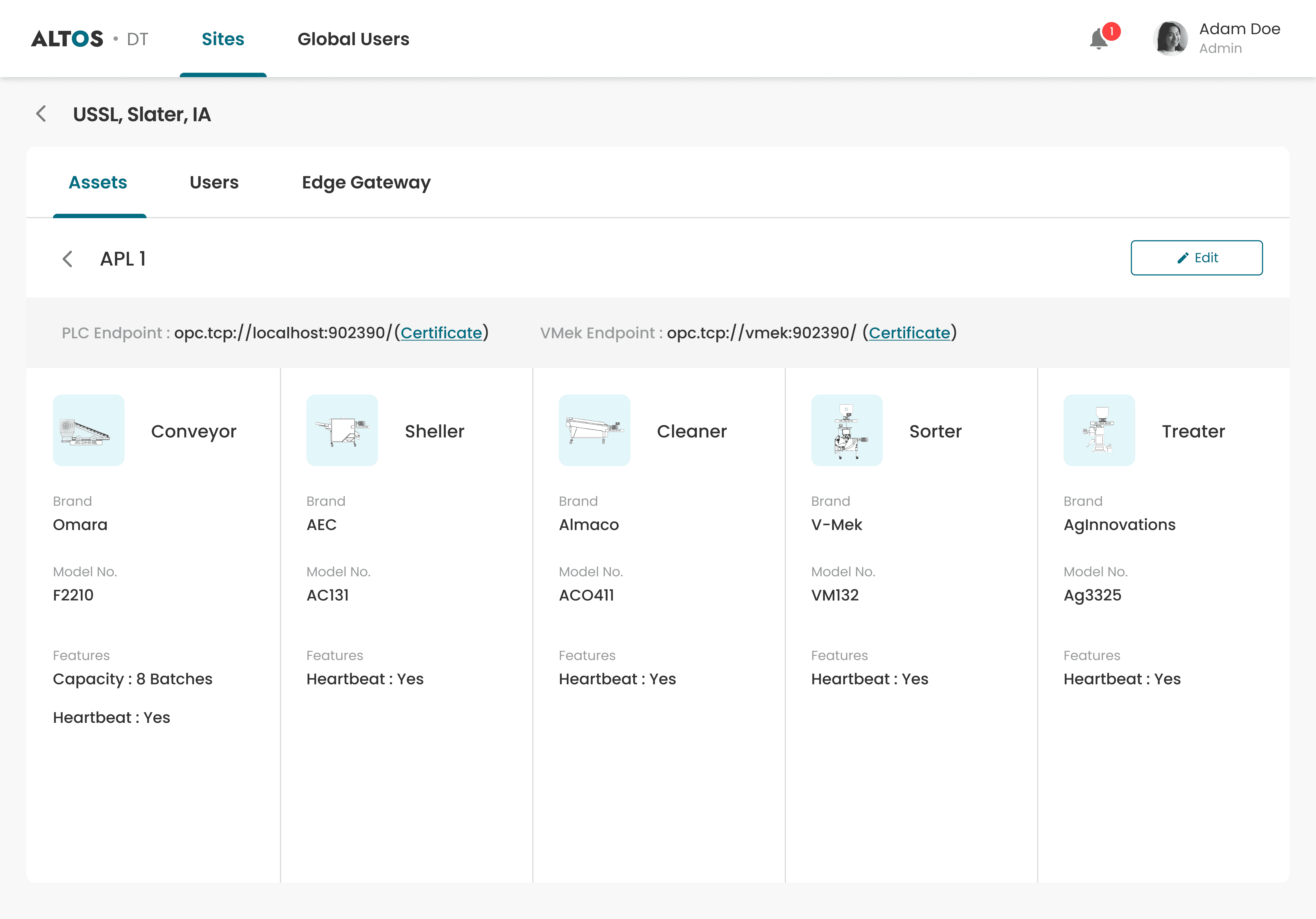Select the Assets tab
The height and width of the screenshot is (919, 1316).
click(98, 182)
